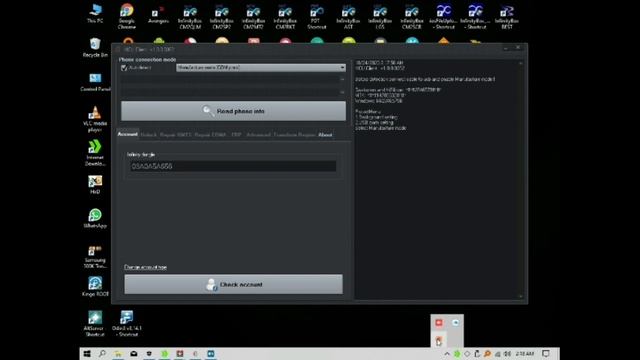This screenshot has height=360, width=640.
Task: Open the Mail app on the taskbar
Action: coord(133,354)
